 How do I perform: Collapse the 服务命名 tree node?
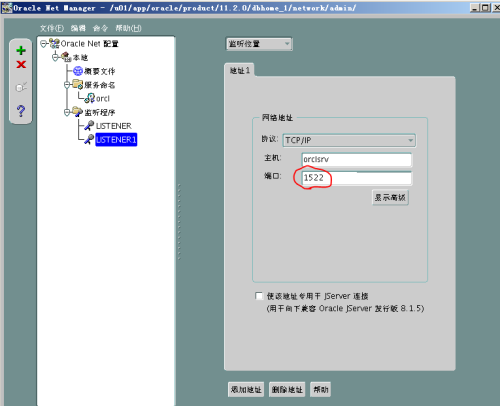(x=67, y=85)
